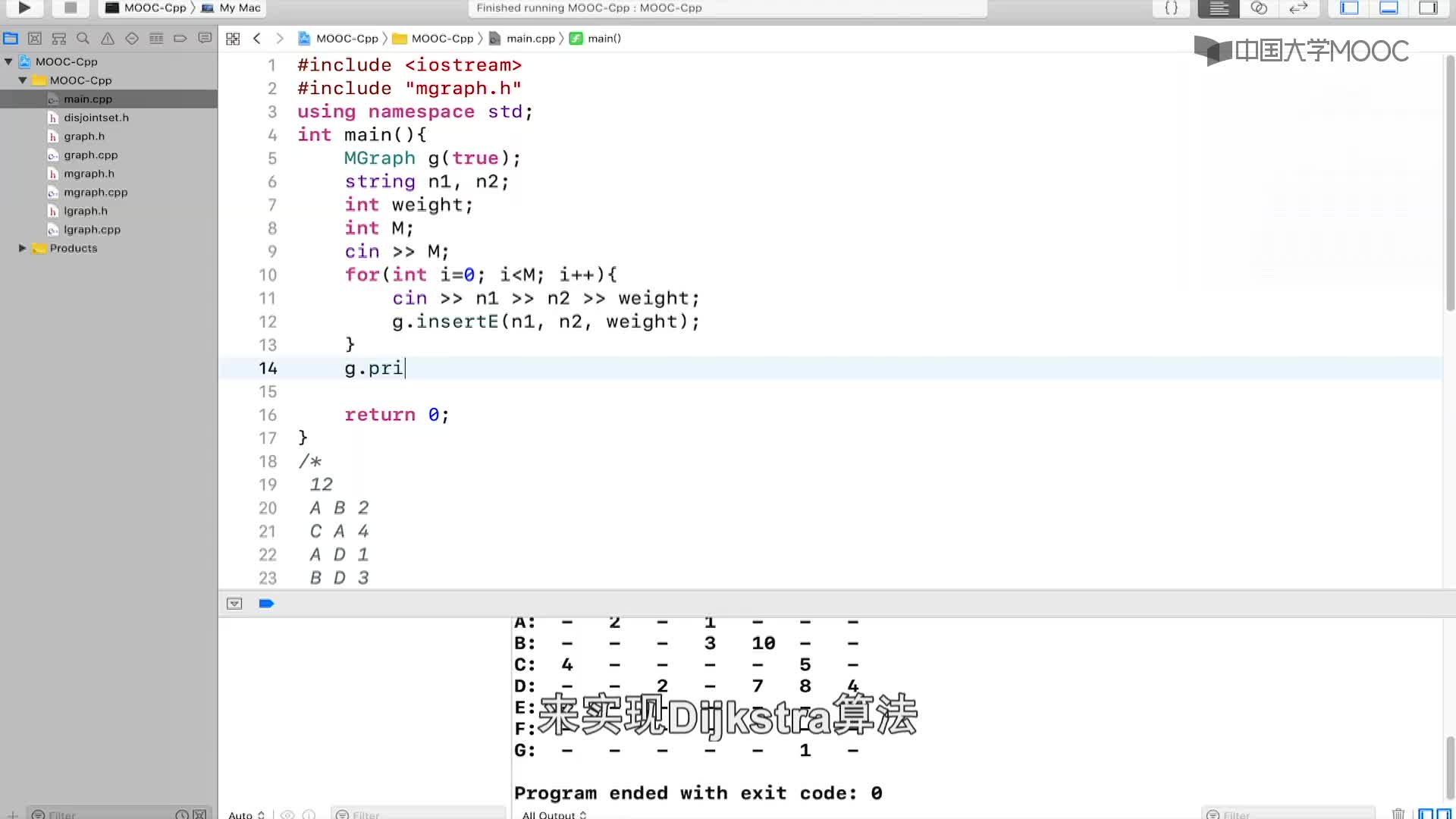Switch to the Assistant editor
This screenshot has width=1456, height=819.
click(x=1259, y=8)
